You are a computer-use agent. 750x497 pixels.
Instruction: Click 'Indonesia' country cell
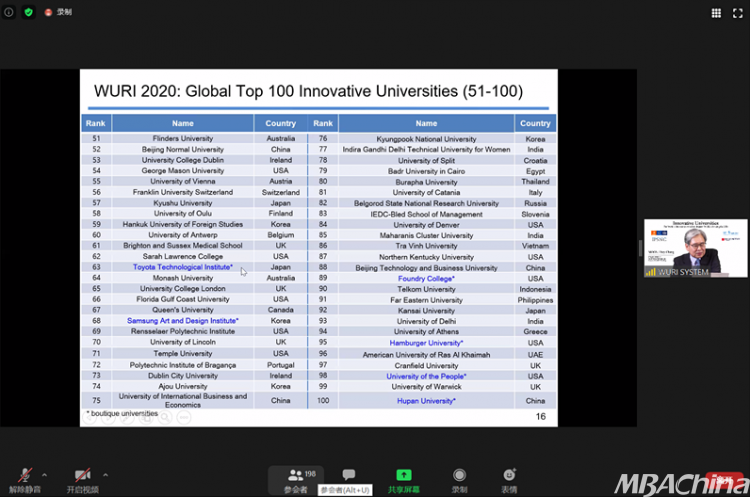pos(535,289)
